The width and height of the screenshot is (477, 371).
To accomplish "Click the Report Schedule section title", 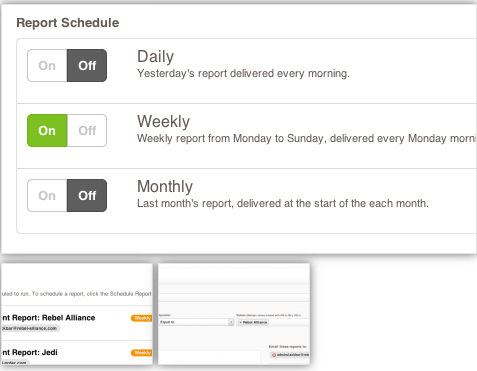I will coord(68,23).
